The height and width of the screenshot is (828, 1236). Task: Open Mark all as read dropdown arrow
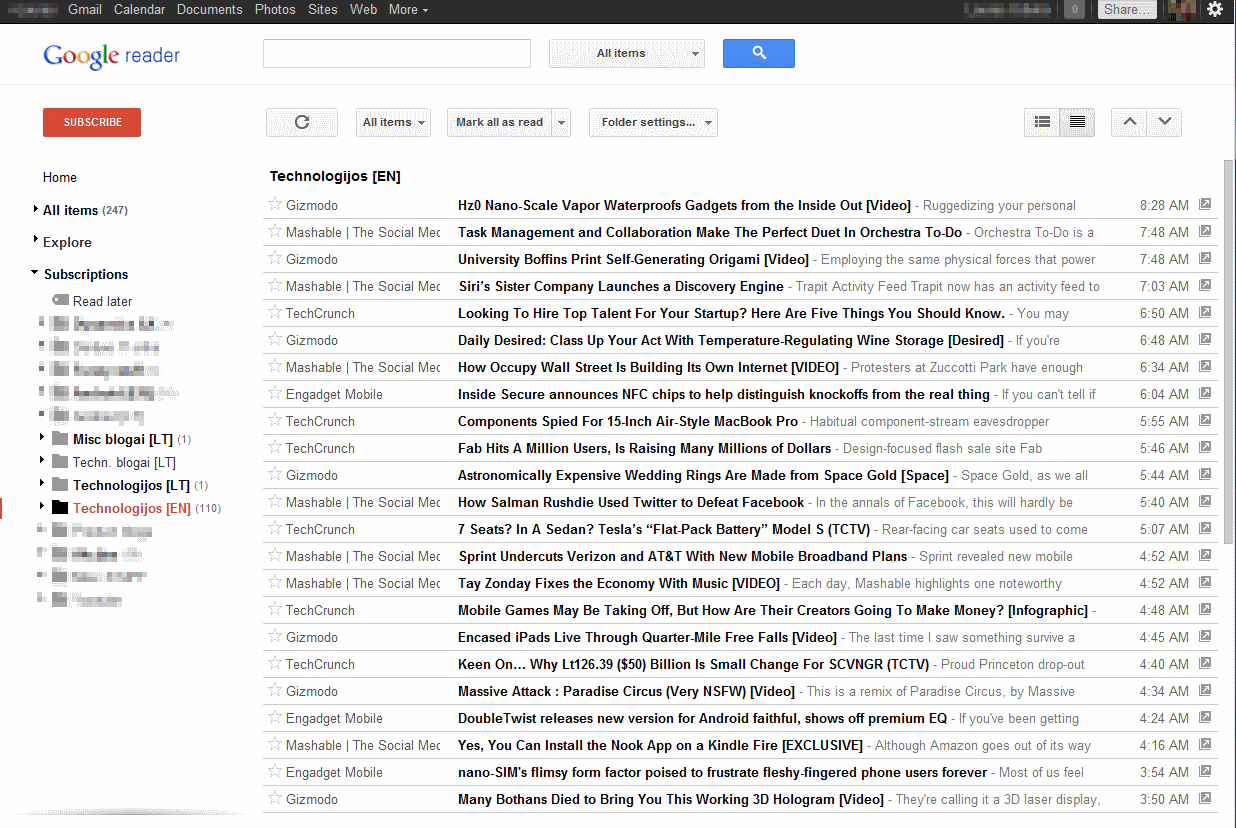pos(561,122)
